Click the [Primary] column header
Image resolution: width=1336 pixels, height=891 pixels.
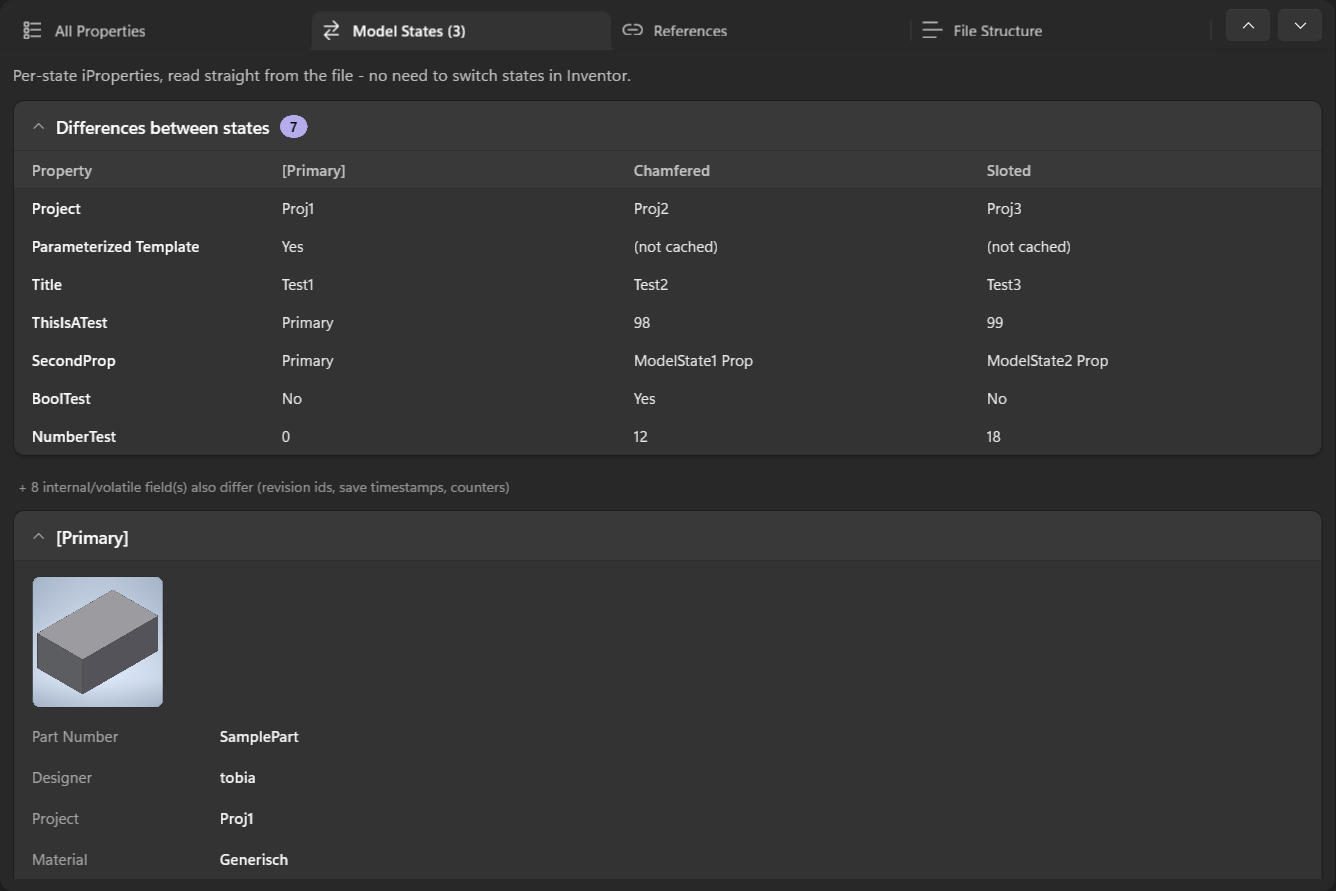[314, 171]
